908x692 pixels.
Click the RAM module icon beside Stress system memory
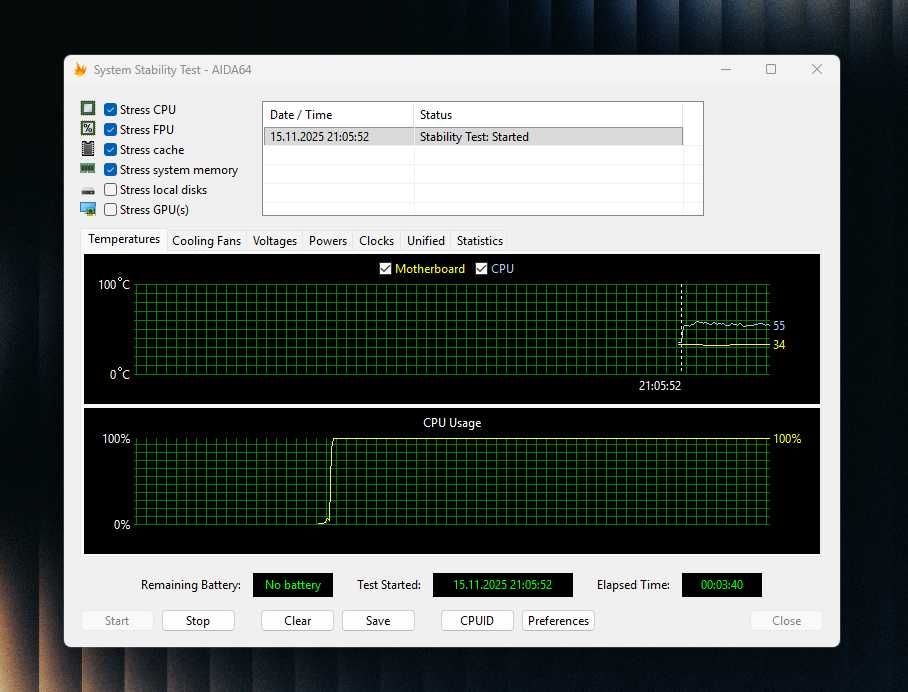pyautogui.click(x=87, y=169)
